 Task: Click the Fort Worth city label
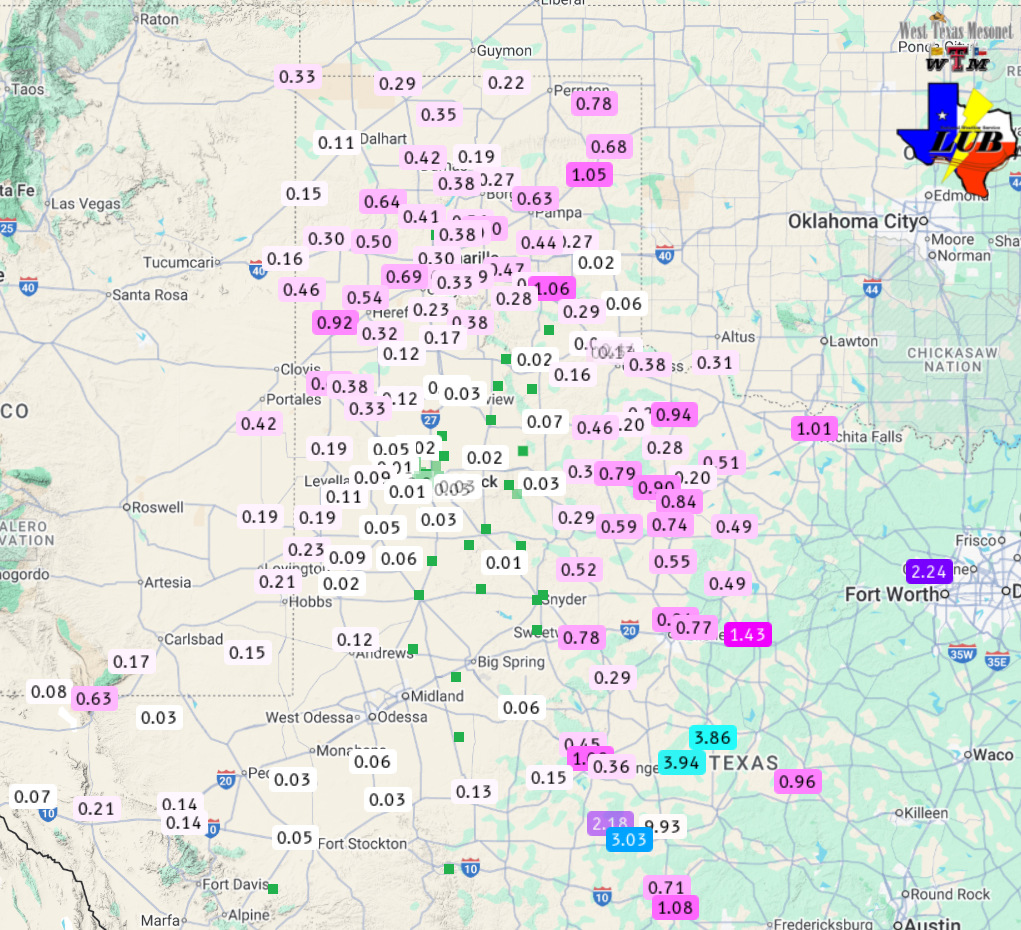pos(890,594)
